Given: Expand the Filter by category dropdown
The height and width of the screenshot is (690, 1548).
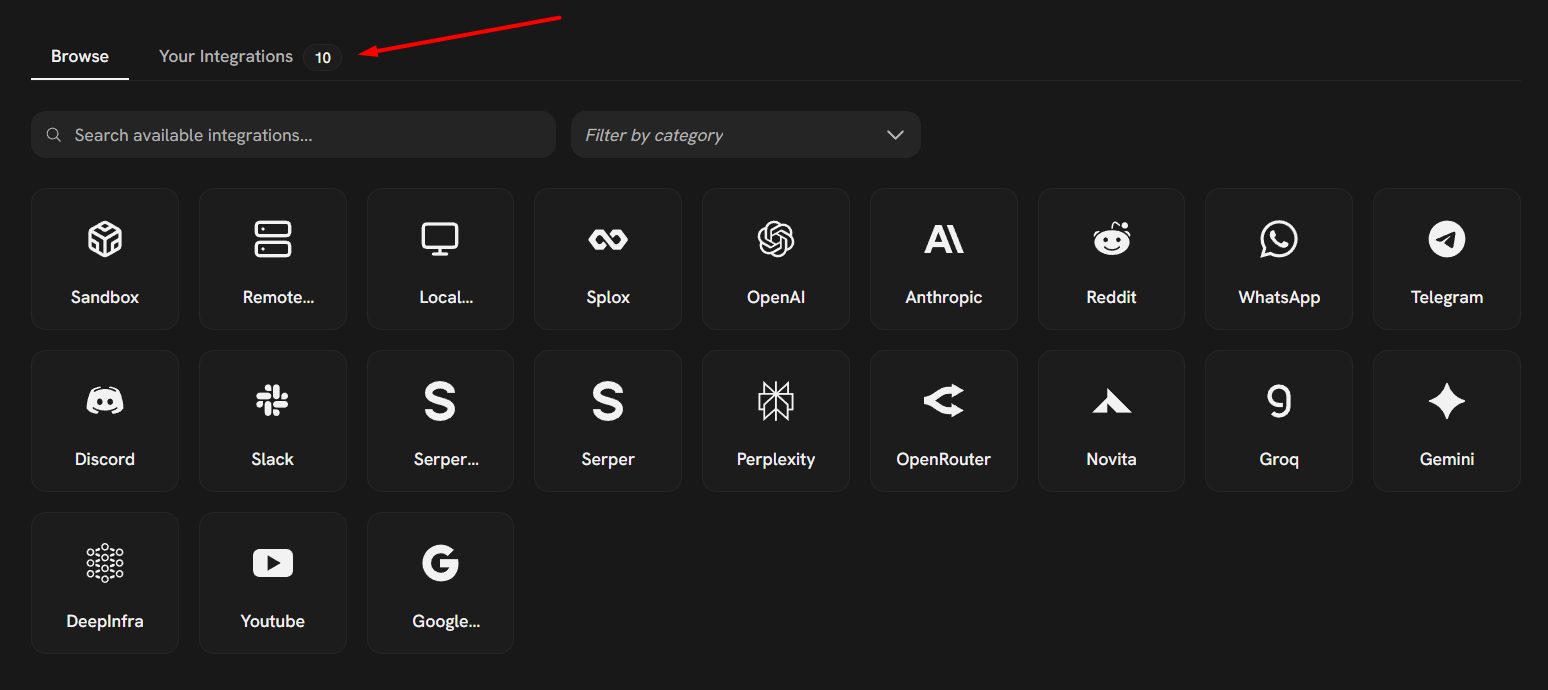Looking at the screenshot, I should coord(745,135).
